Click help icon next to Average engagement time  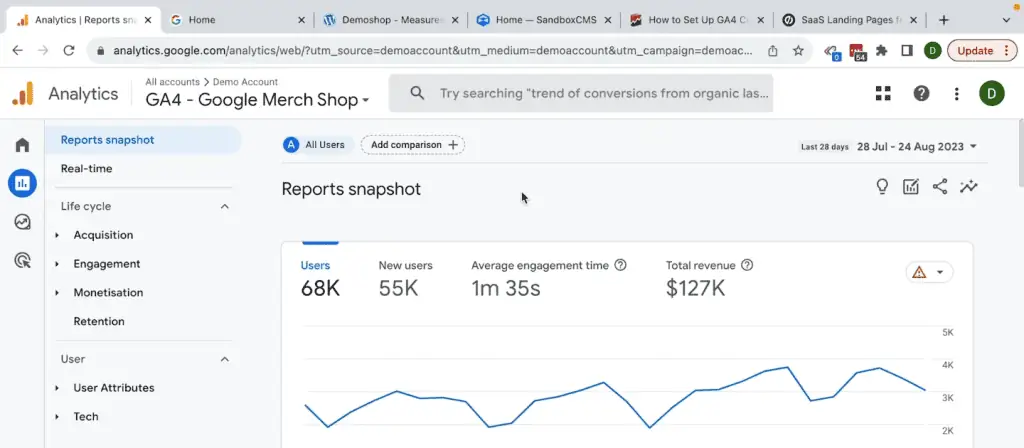click(620, 265)
